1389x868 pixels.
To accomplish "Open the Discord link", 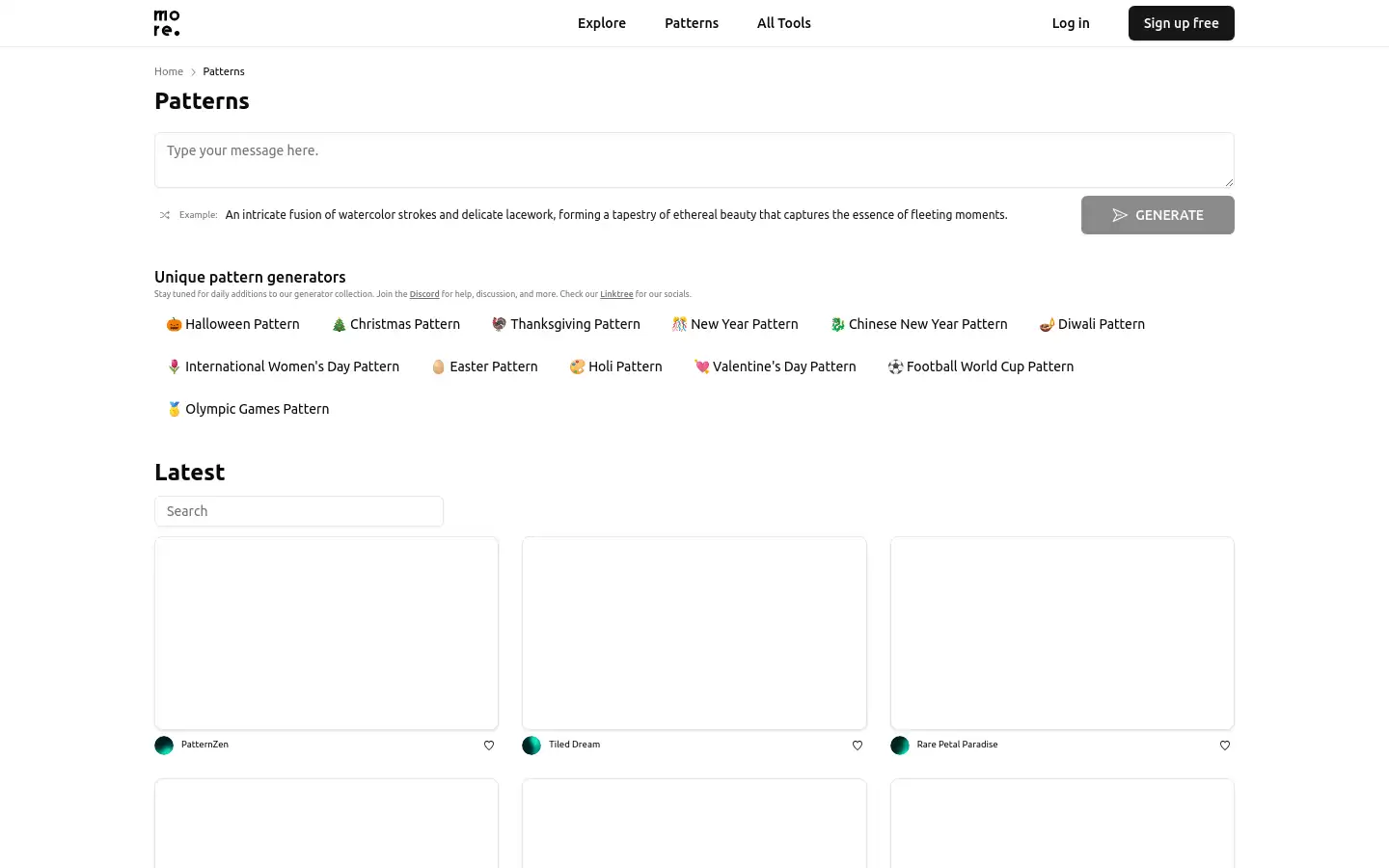I will 424,294.
